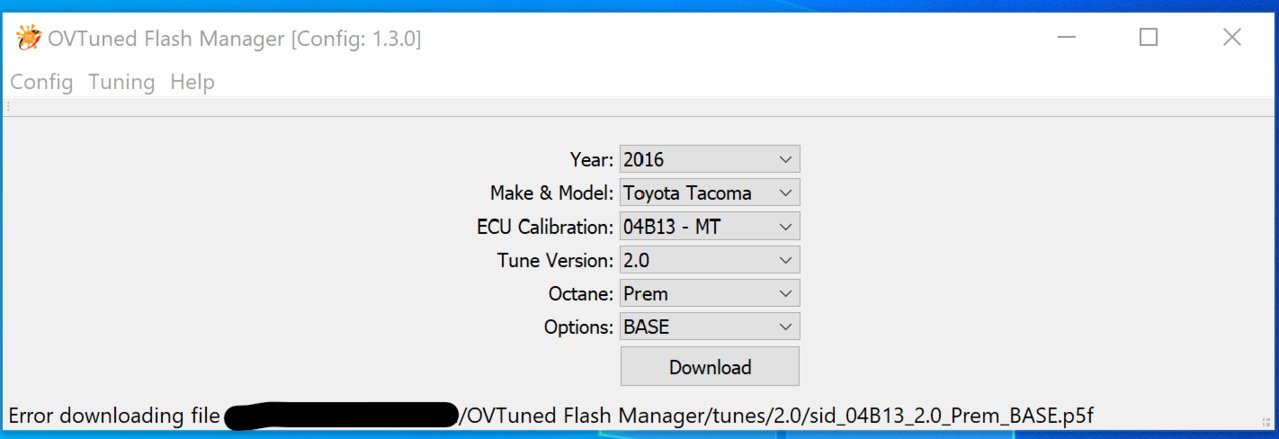Expand the Octane dropdown arrow
Image resolution: width=1279 pixels, height=439 pixels.
pyautogui.click(x=786, y=294)
